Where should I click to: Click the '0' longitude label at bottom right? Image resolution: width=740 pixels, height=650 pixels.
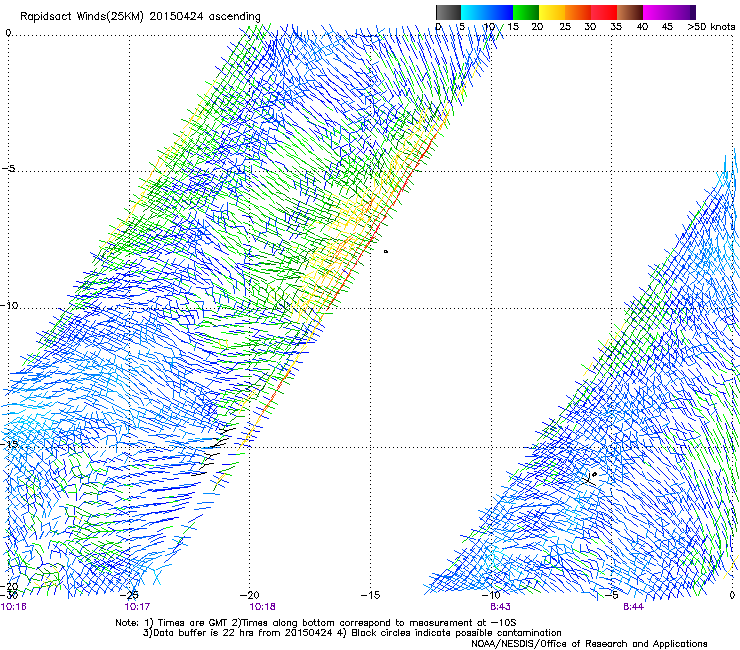click(732, 595)
